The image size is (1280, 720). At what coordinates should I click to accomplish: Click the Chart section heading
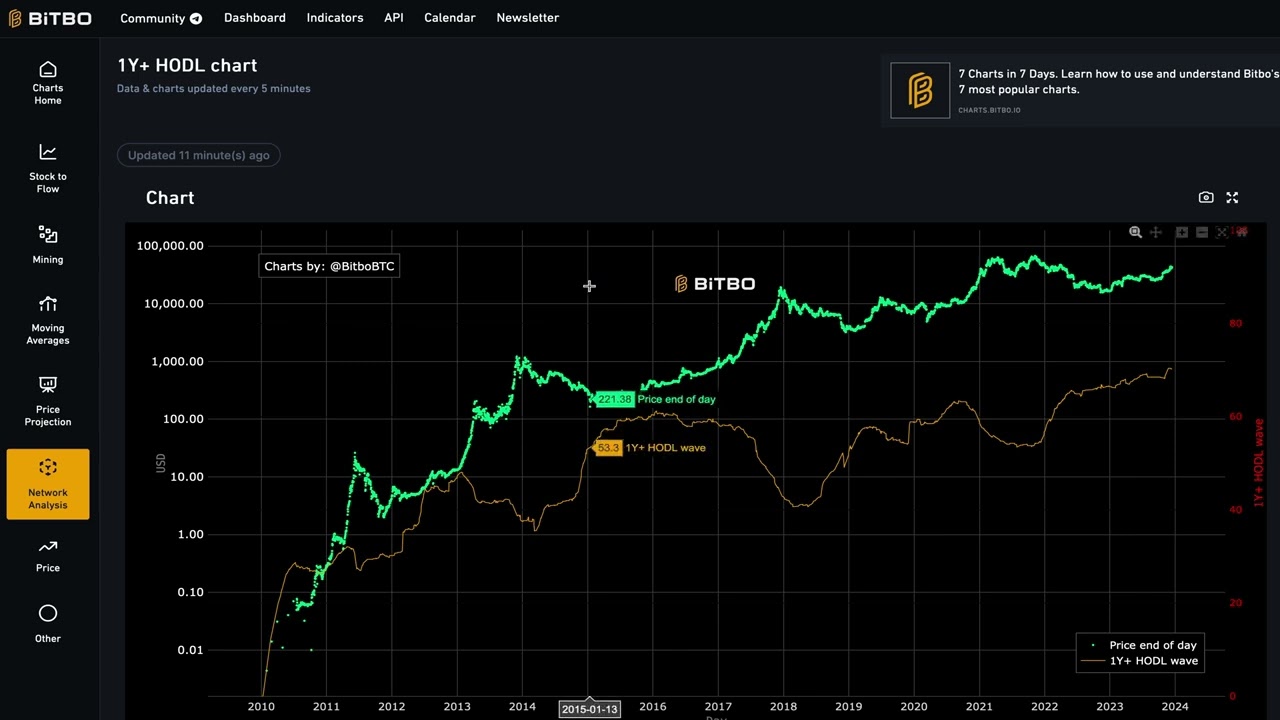[170, 198]
